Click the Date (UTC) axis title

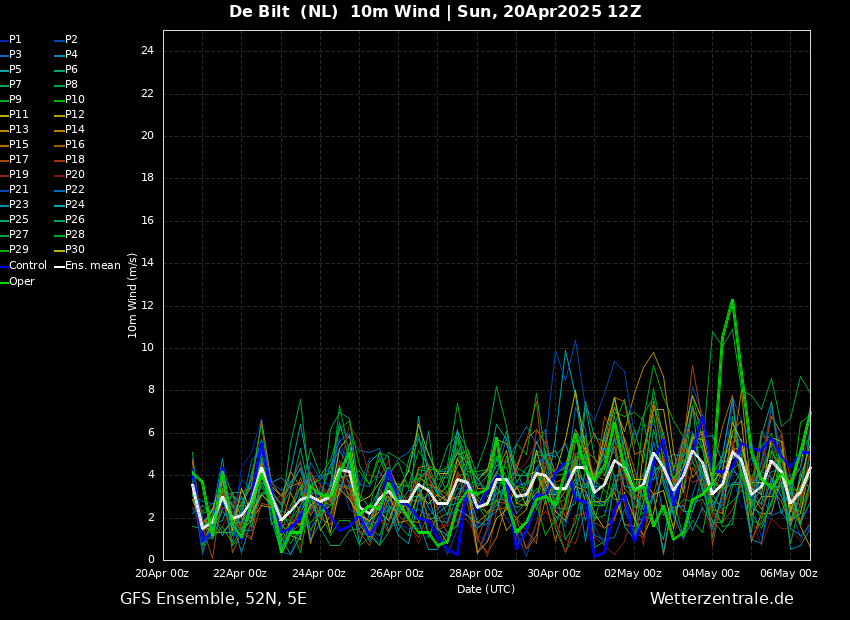click(x=486, y=589)
